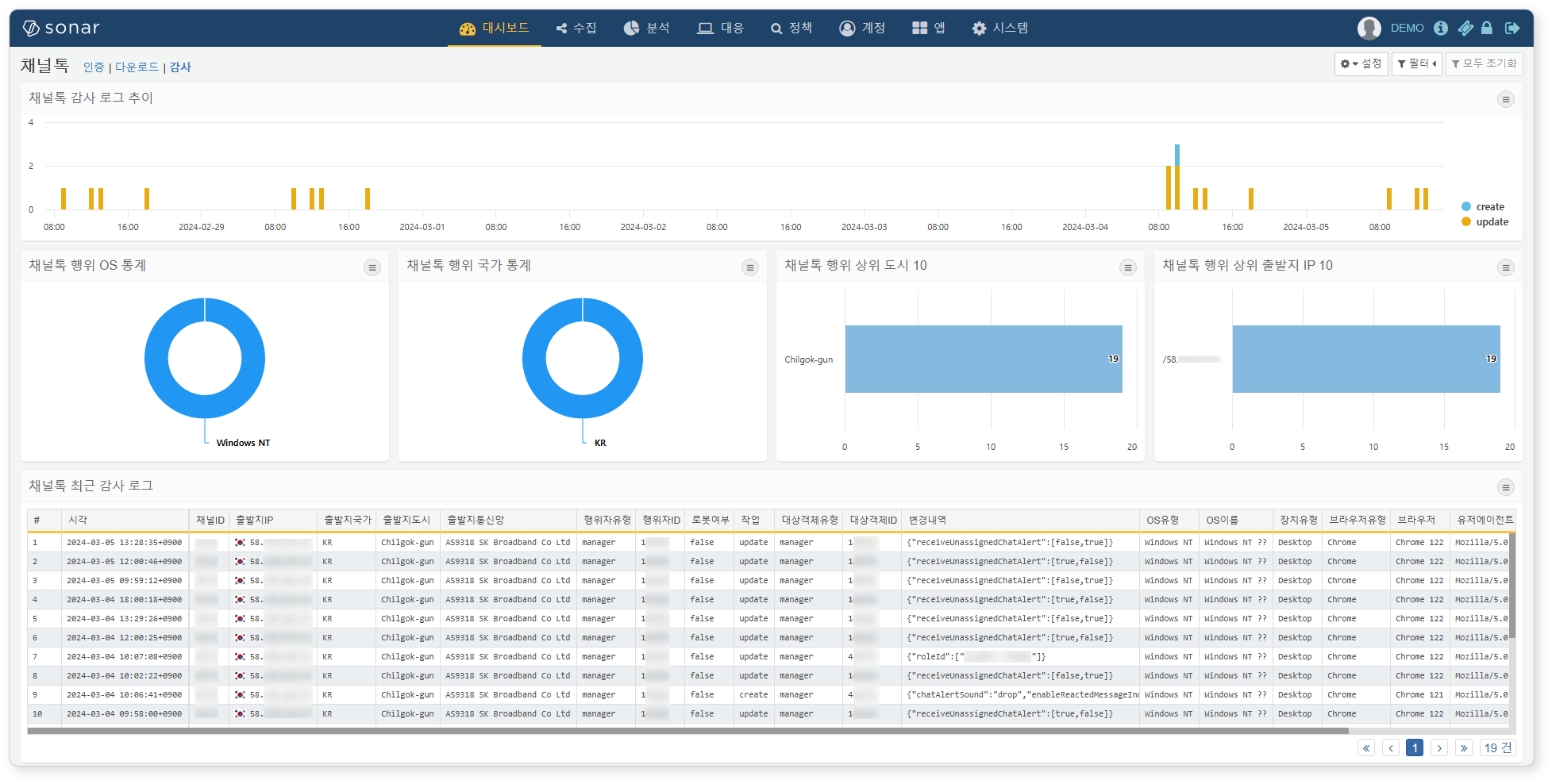Open menu of 채널톡 행위 상위 도시 10 panel
1552x784 pixels.
pos(1127,267)
